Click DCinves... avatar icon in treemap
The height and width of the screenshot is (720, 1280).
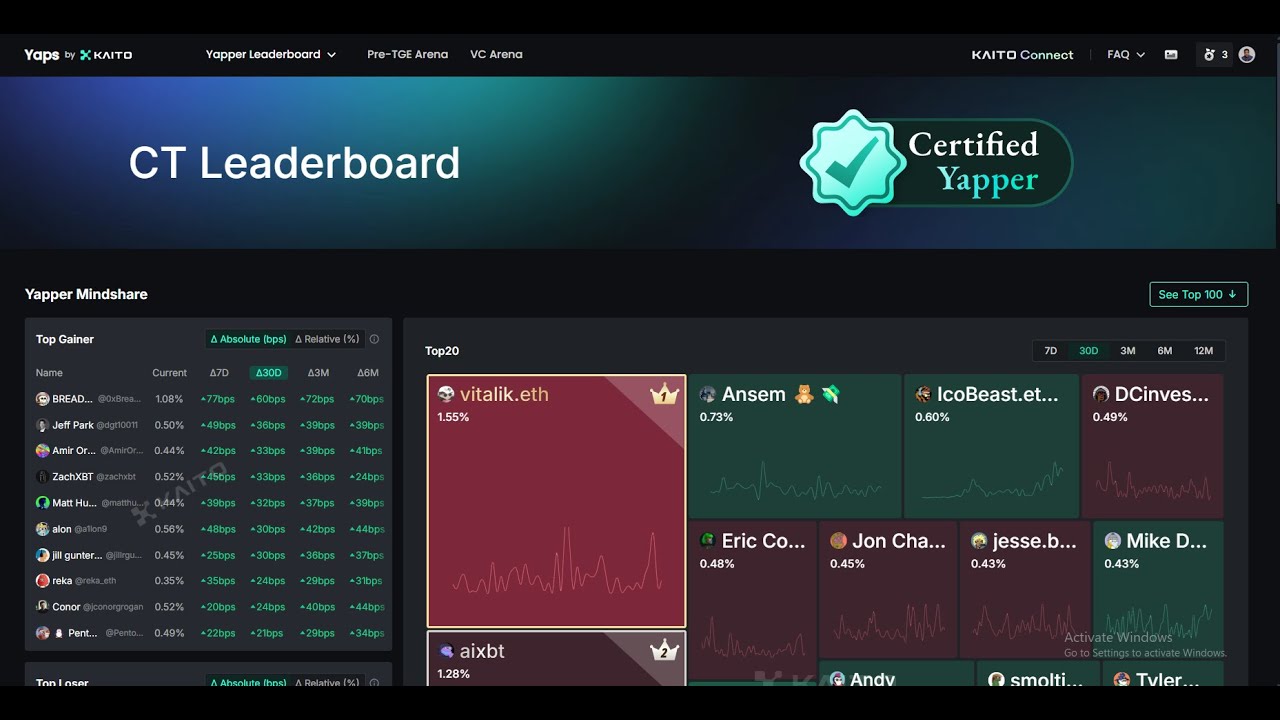click(x=1101, y=394)
